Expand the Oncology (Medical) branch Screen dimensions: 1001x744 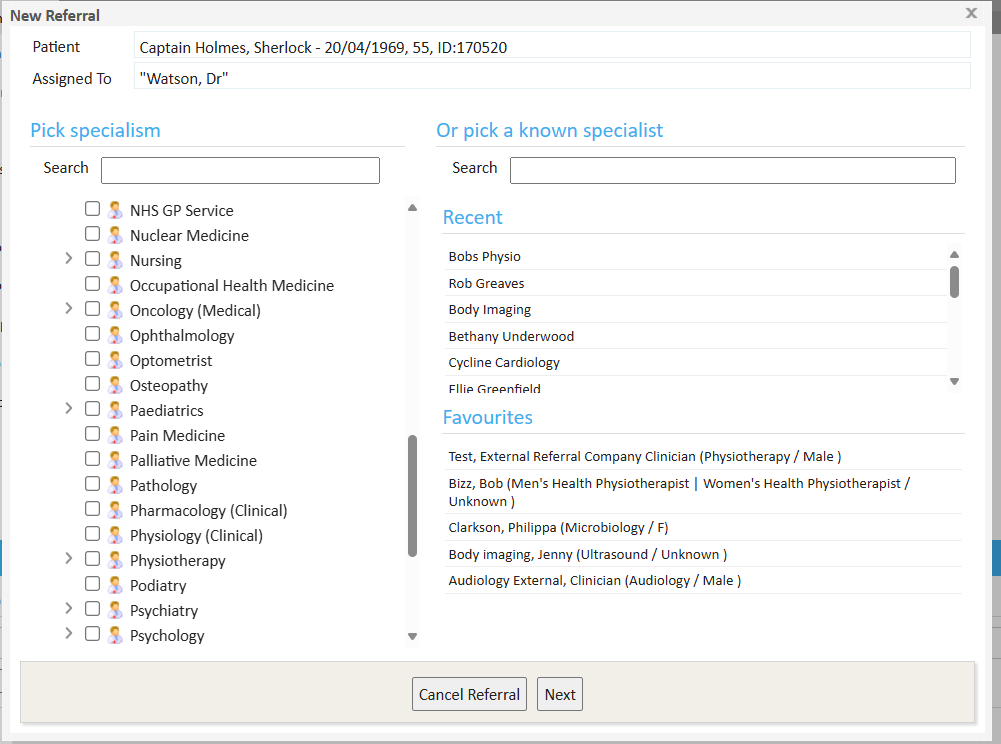tap(68, 309)
